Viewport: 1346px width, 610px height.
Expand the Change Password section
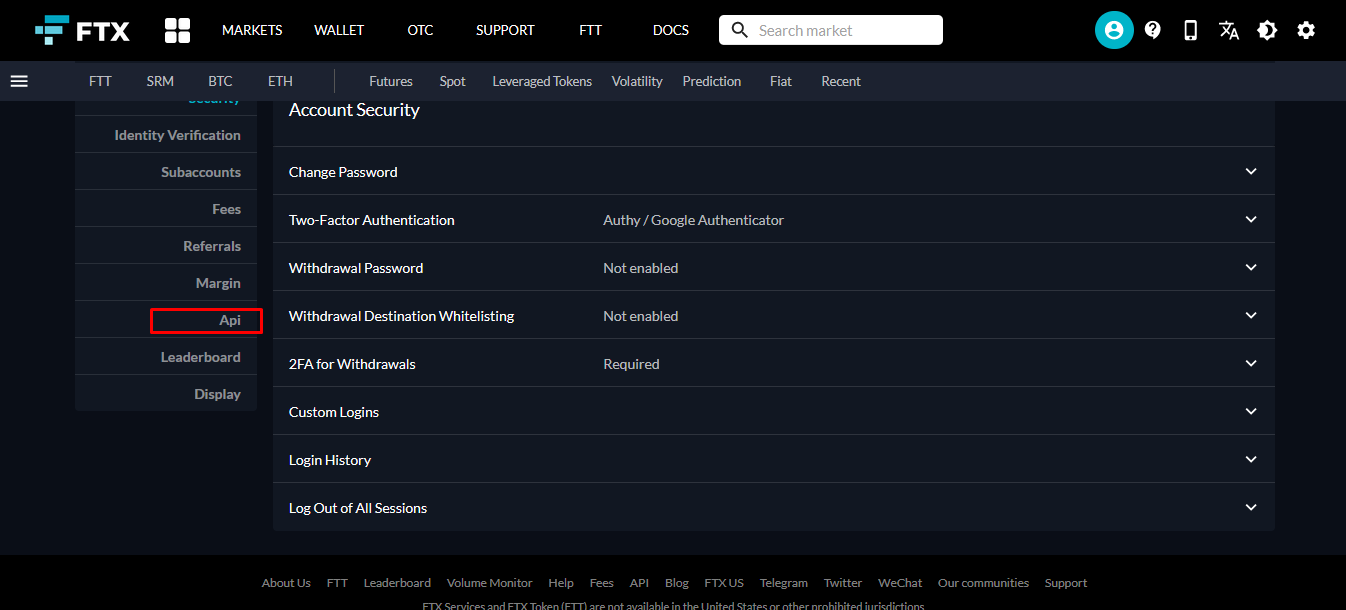[x=1250, y=172]
